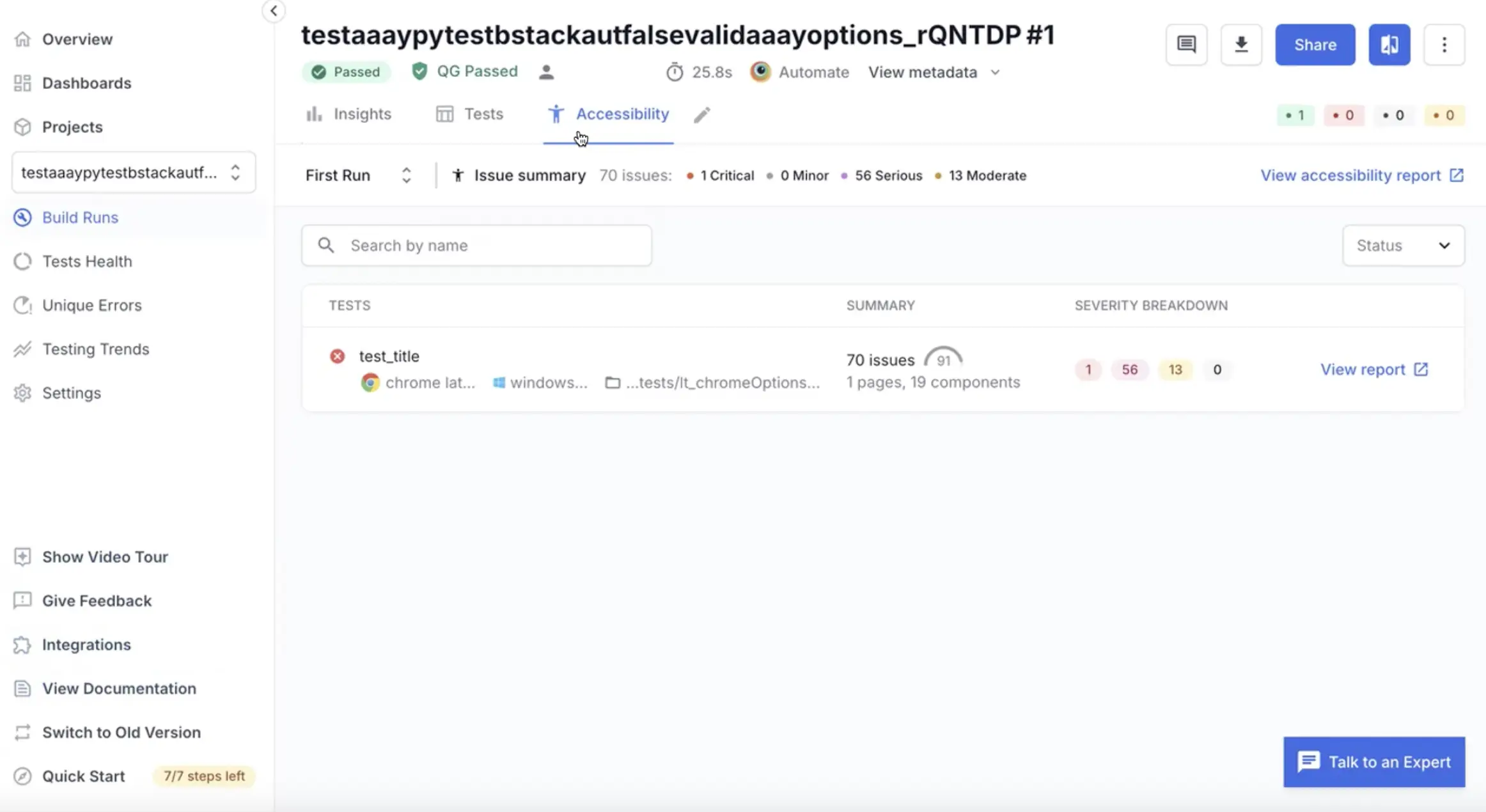Open Unique Errors in the sidebar
This screenshot has width=1486, height=812.
pyautogui.click(x=92, y=305)
